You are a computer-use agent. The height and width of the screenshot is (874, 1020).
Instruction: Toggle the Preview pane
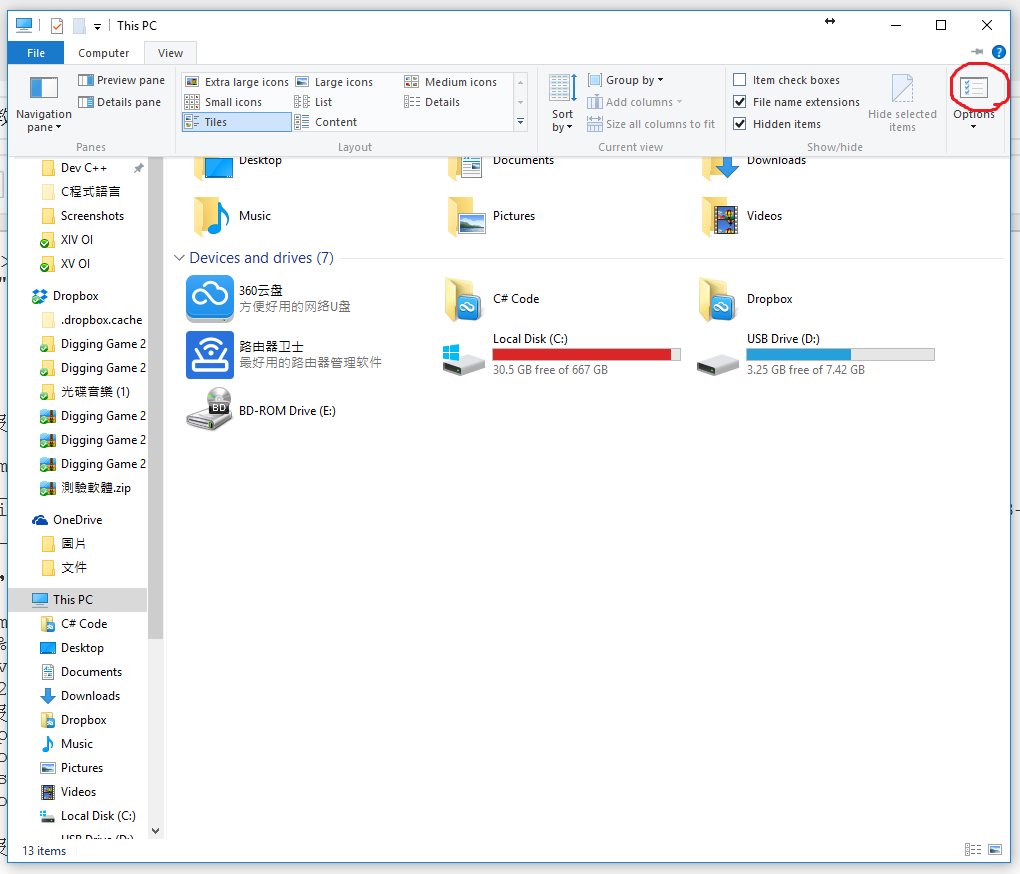tap(121, 80)
